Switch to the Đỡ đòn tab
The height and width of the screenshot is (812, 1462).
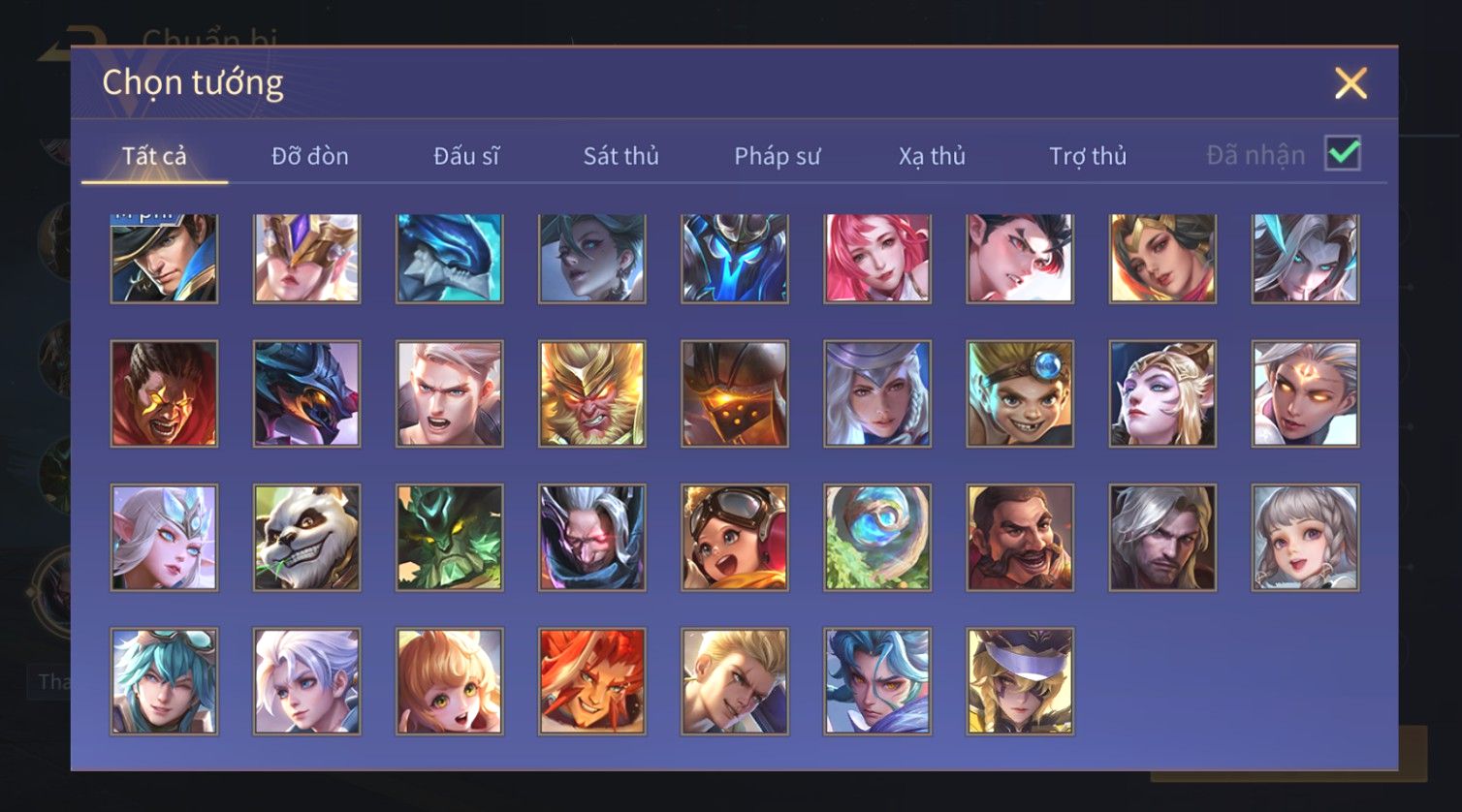310,156
